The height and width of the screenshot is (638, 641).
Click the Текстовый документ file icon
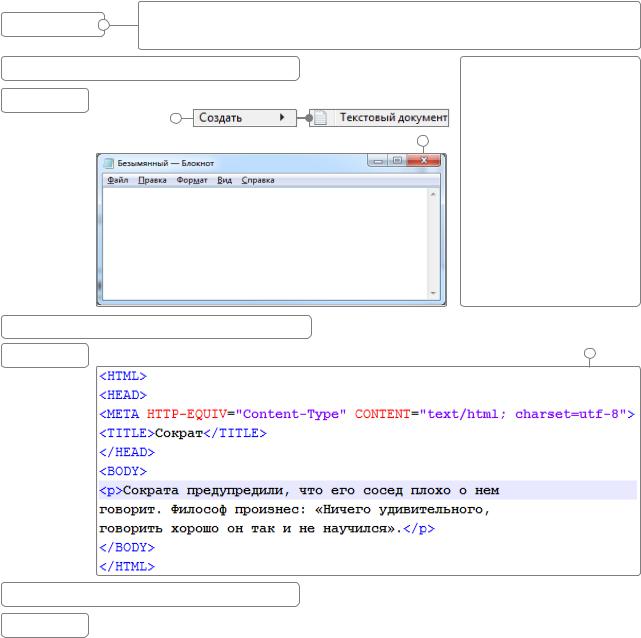coord(320,118)
